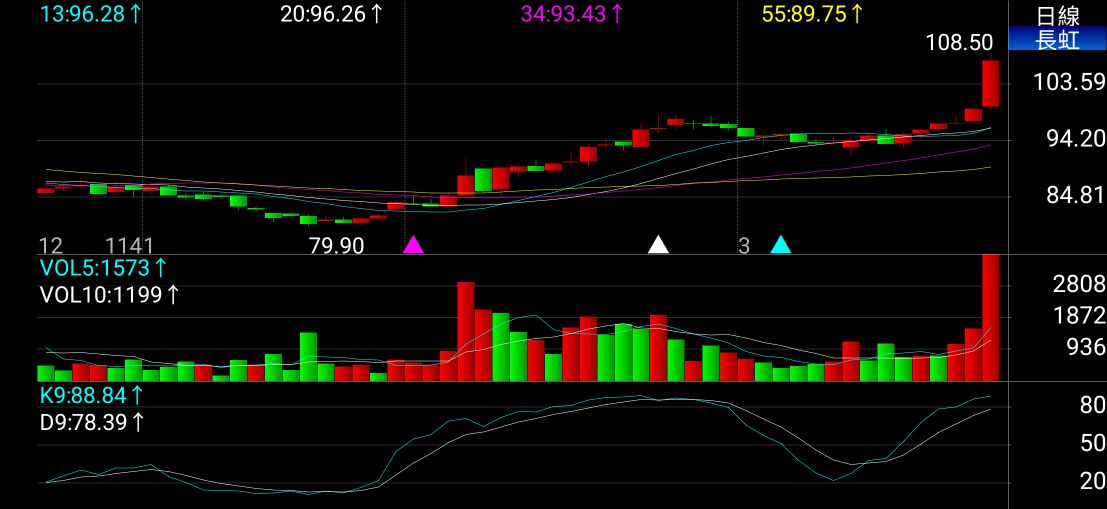Click the month 3 date marker on axis
Screen dimensions: 1107x509
tap(743, 246)
